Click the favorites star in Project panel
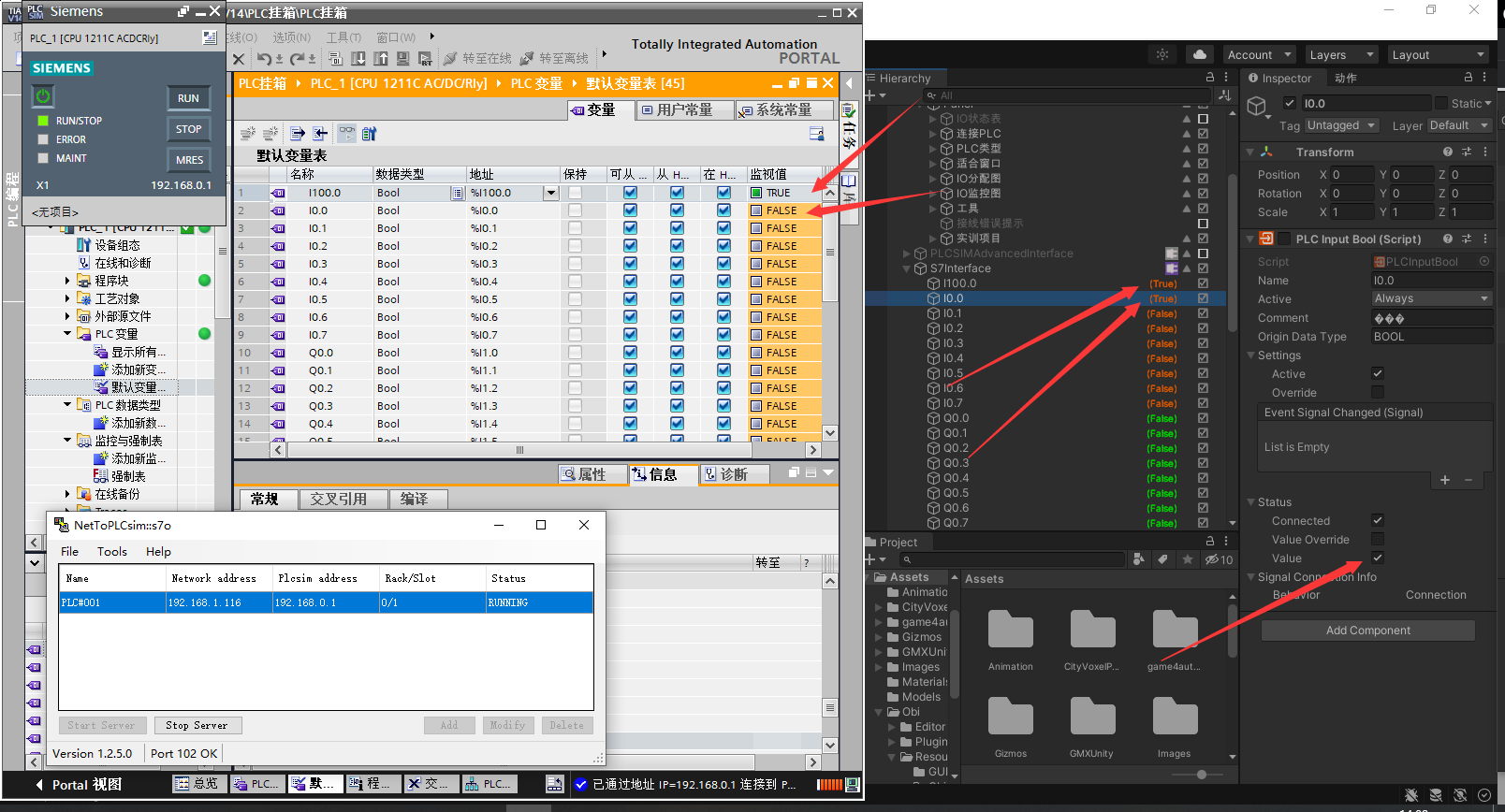Viewport: 1505px width, 812px height. click(x=1188, y=559)
